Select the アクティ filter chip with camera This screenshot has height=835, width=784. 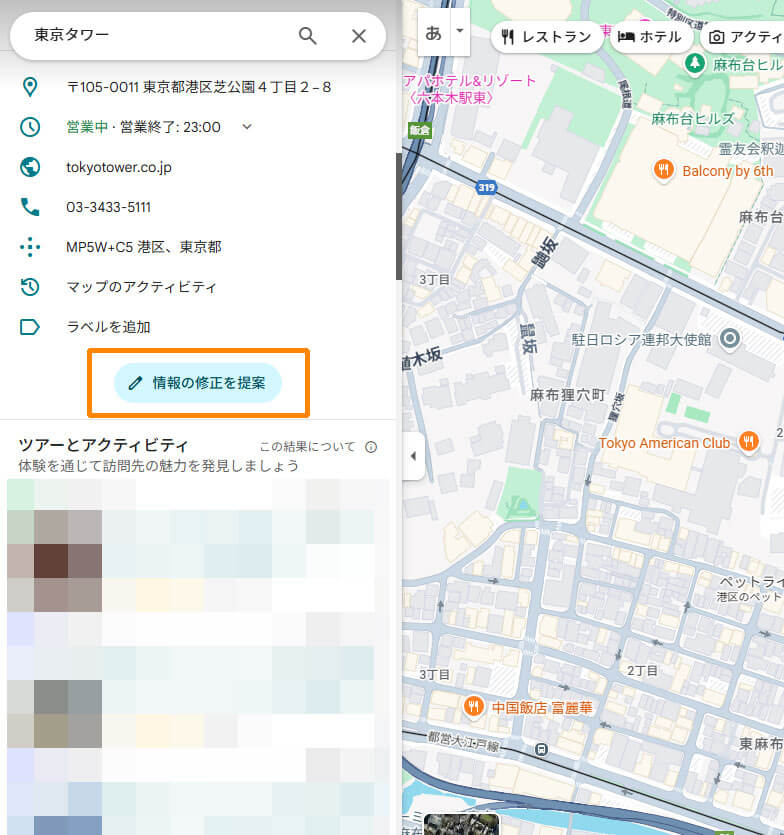(743, 37)
